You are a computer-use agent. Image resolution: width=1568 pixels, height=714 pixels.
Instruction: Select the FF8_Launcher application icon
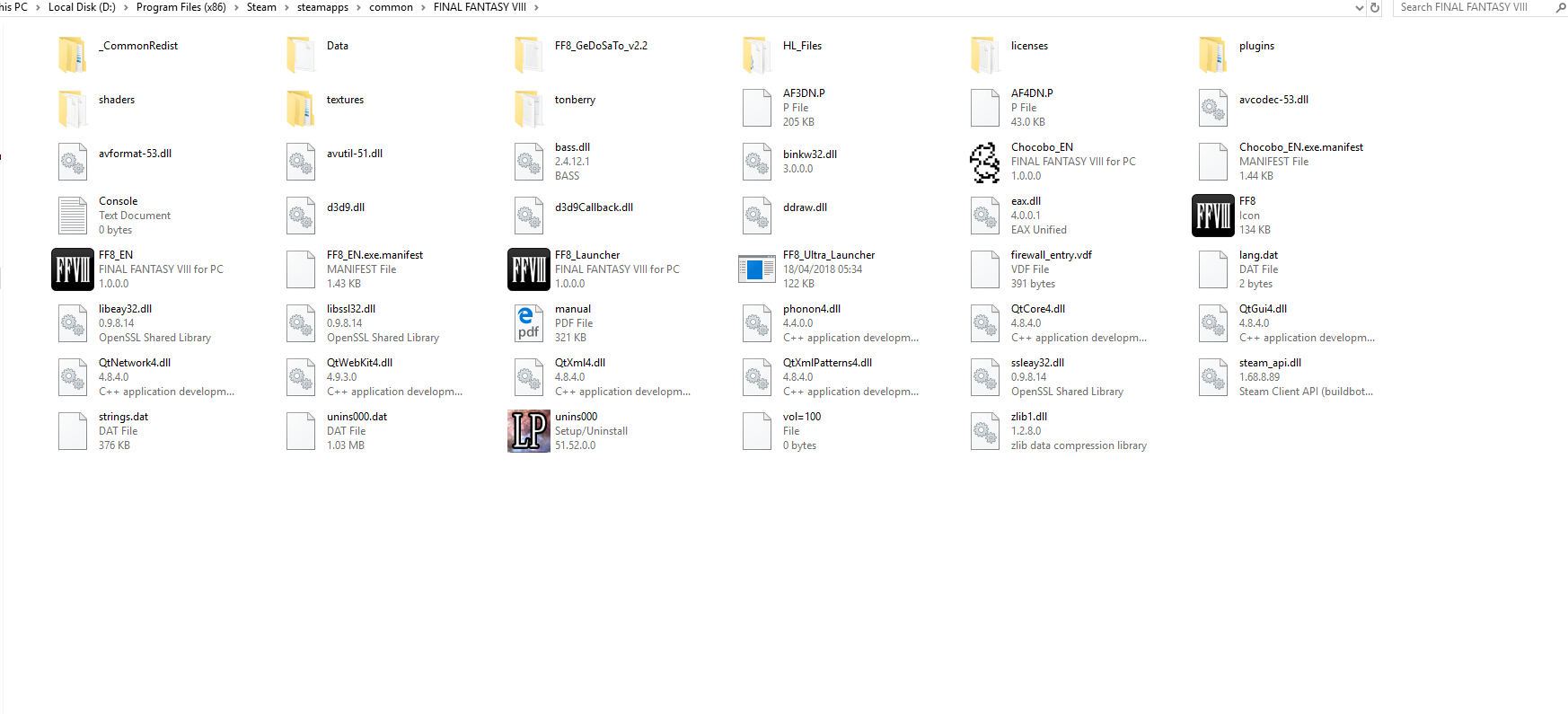click(x=529, y=269)
